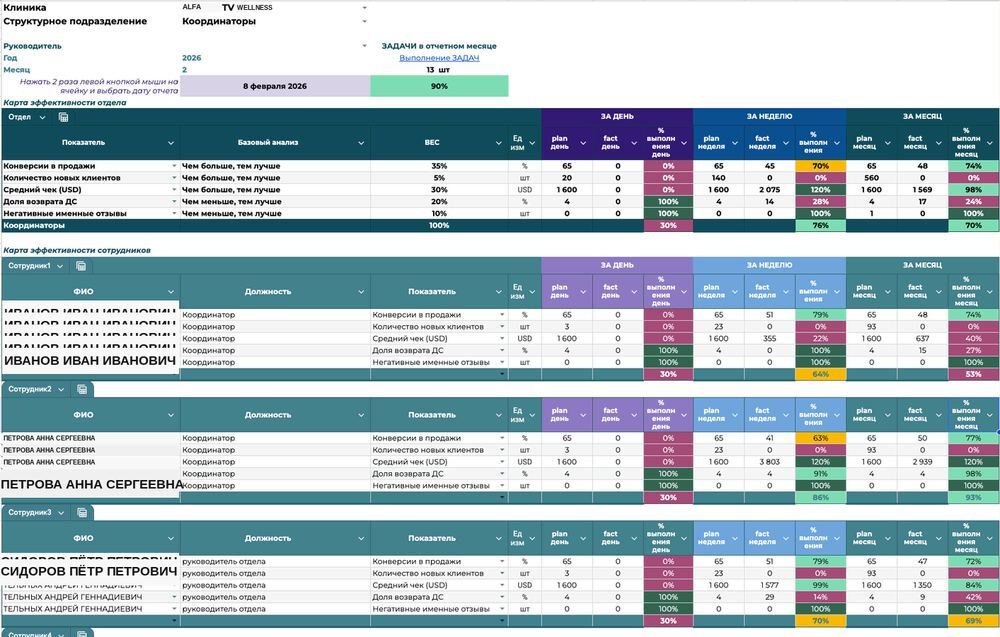Select the ЗА НЕДЕЛЮ header in Отдел table
Image resolution: width=1000 pixels, height=637 pixels.
769,117
